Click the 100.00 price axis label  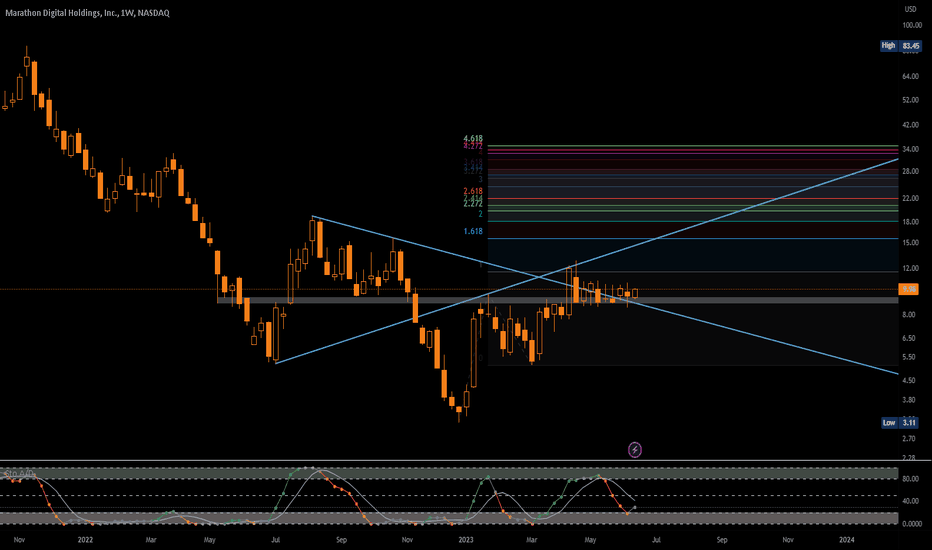click(912, 25)
